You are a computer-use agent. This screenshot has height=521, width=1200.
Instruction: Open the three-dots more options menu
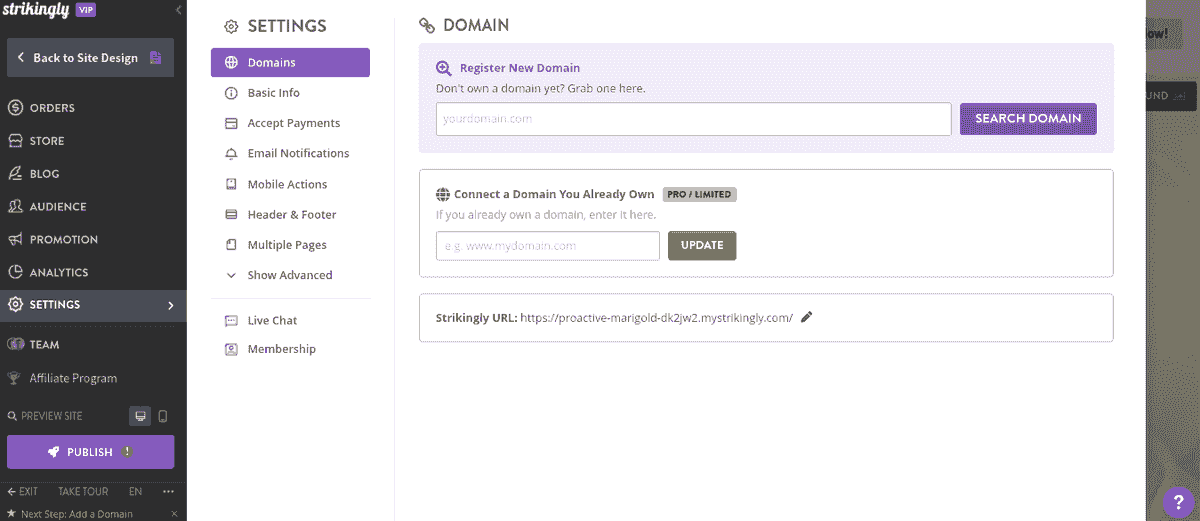click(x=168, y=491)
